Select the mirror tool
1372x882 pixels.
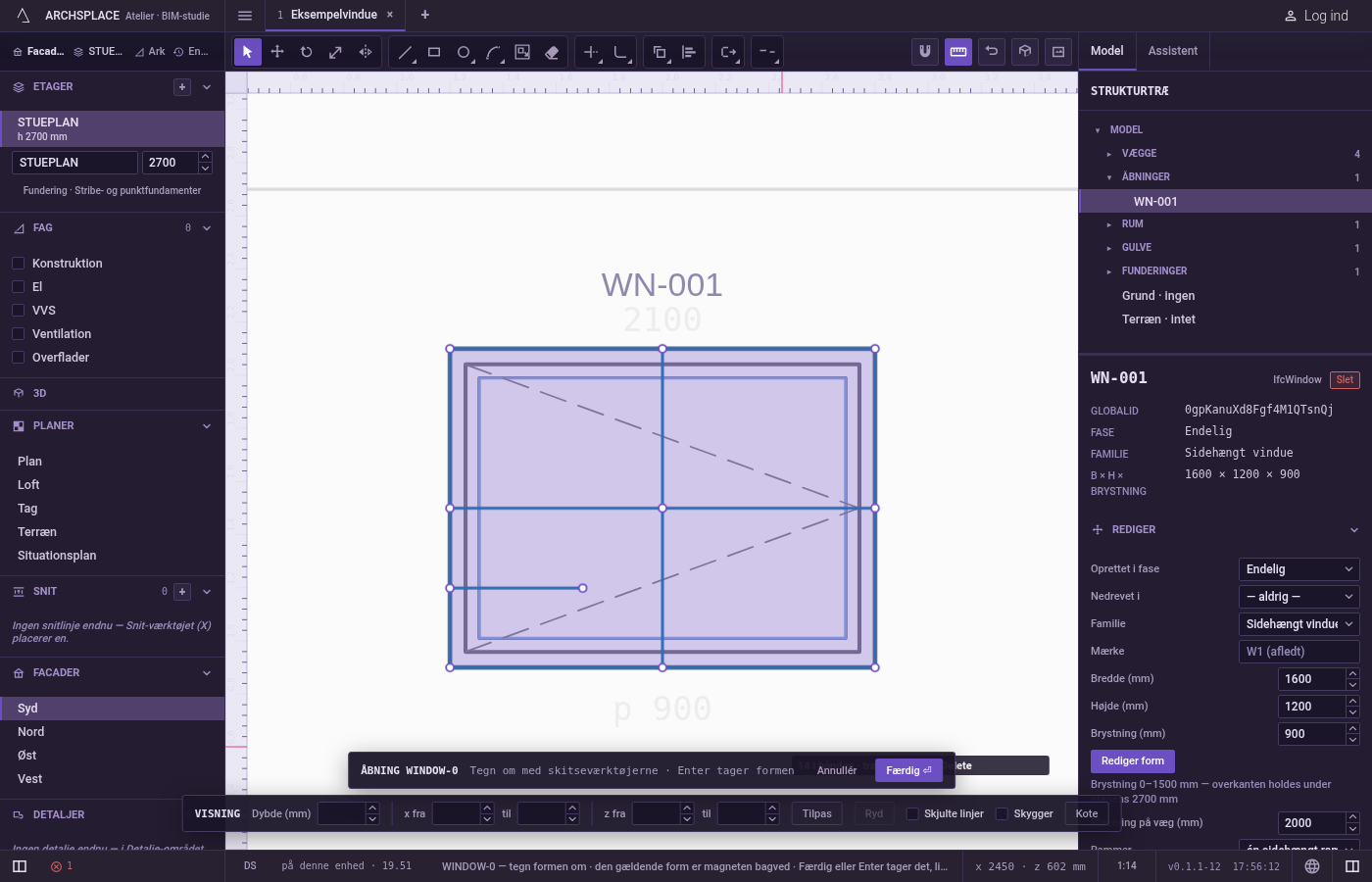point(366,52)
